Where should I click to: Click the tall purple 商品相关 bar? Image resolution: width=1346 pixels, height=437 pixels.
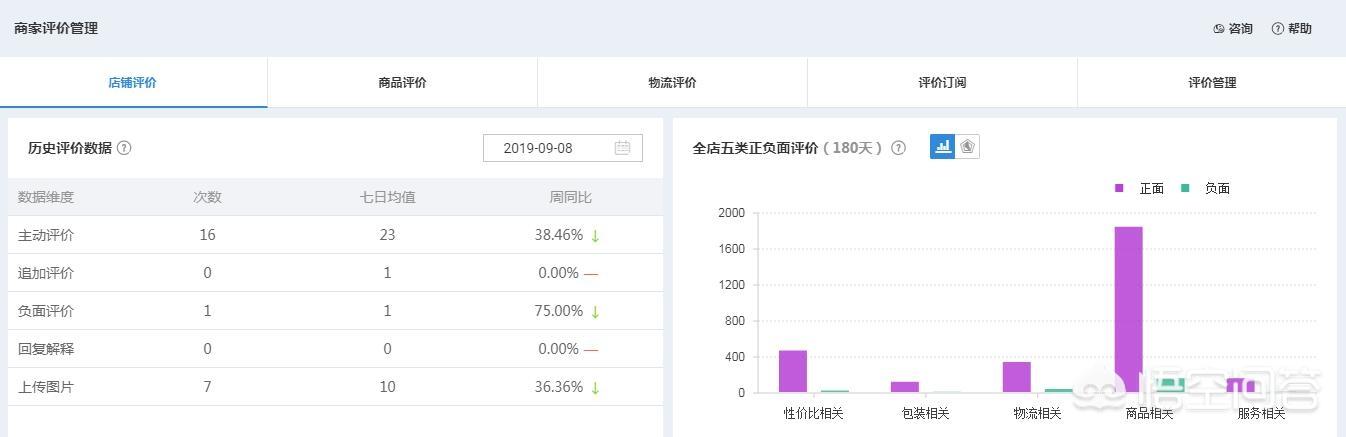tap(1128, 309)
